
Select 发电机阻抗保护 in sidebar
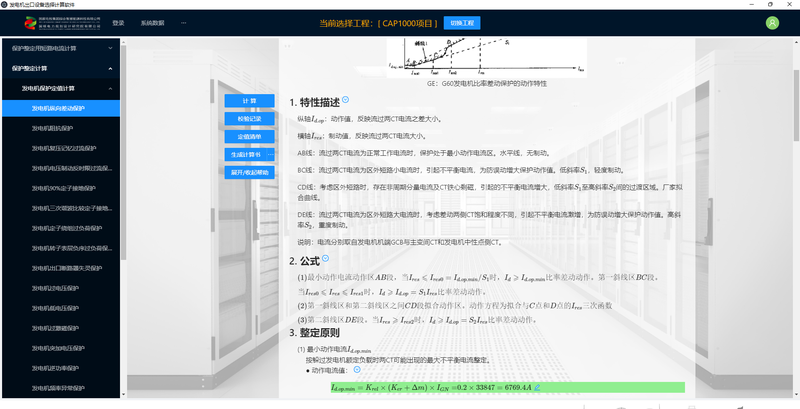[x=61, y=128]
